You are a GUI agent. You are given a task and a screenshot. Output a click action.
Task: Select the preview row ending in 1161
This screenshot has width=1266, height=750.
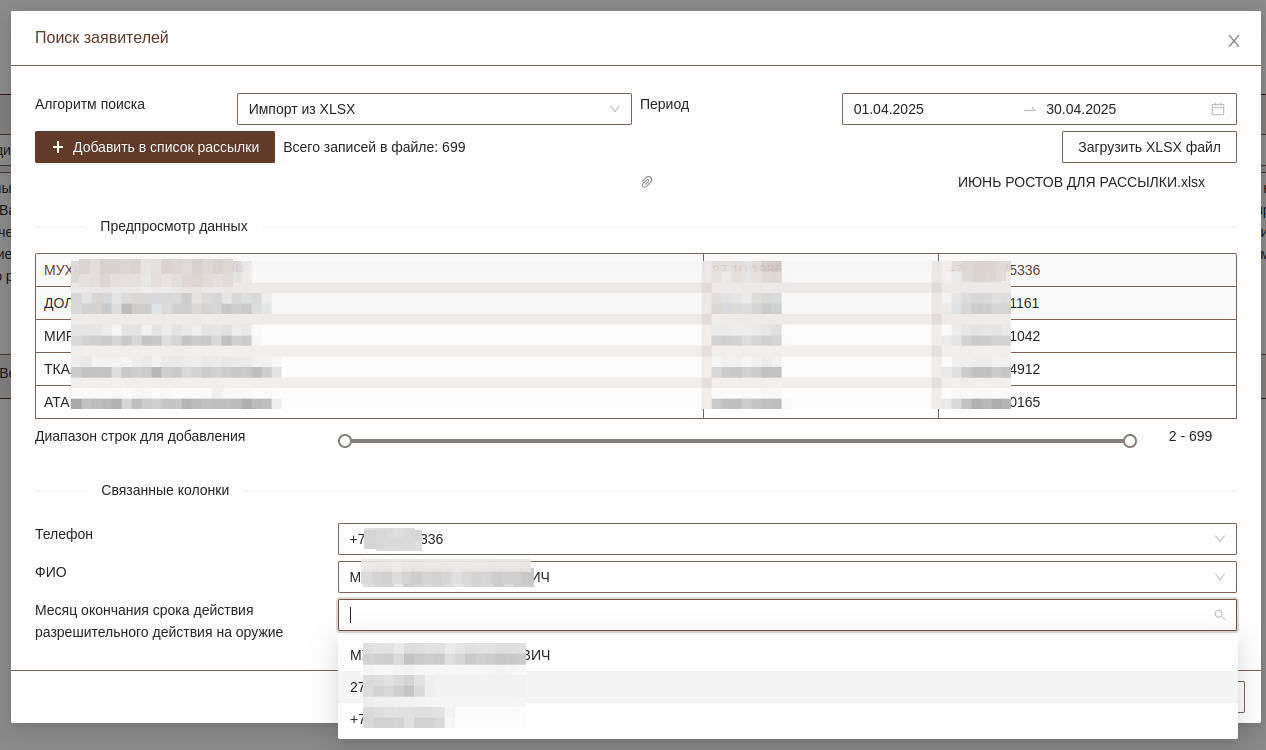pyautogui.click(x=635, y=303)
